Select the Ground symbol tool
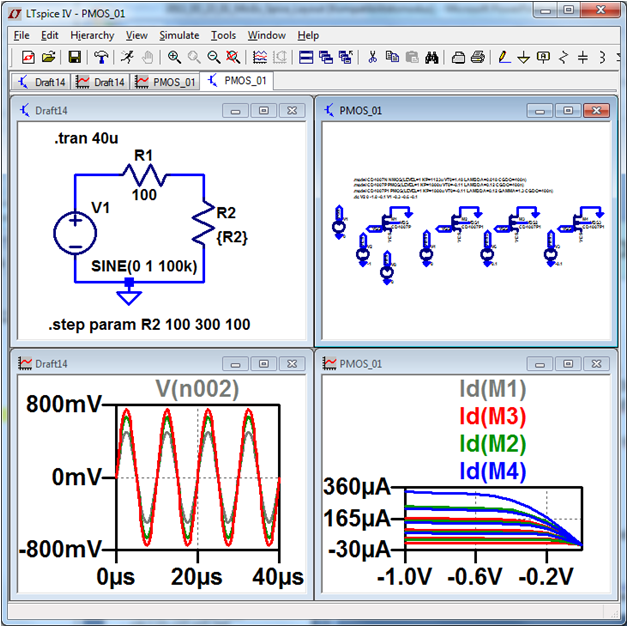Image resolution: width=628 pixels, height=627 pixels. (x=523, y=57)
